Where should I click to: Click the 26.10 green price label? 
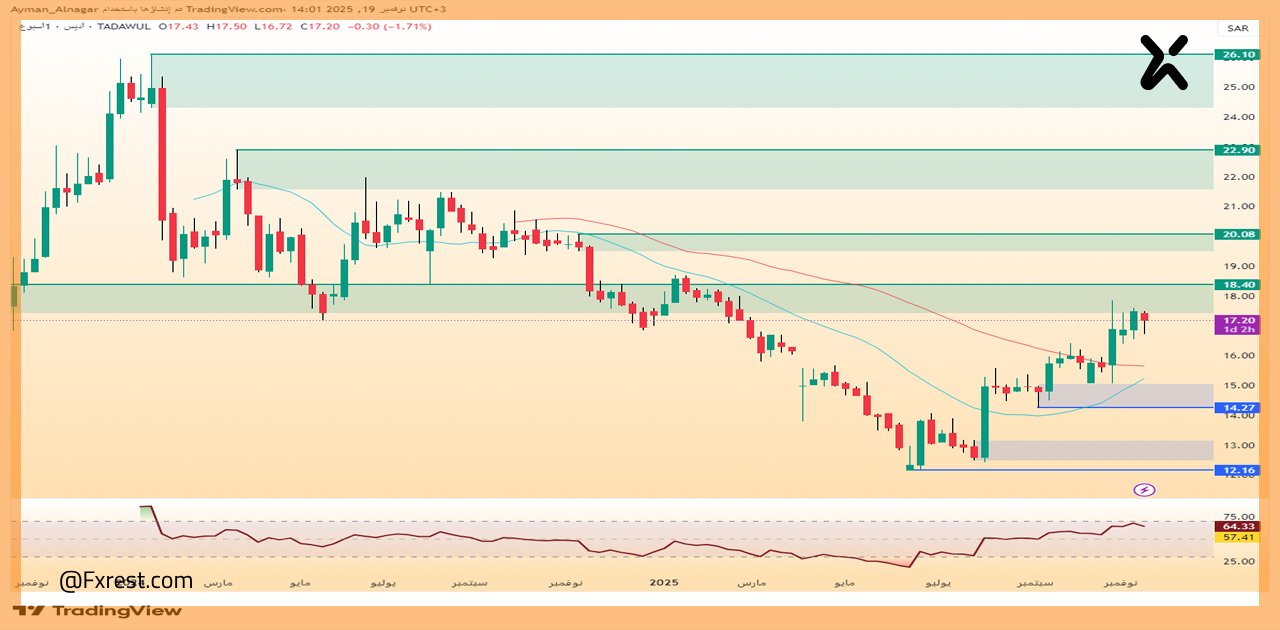tap(1235, 54)
